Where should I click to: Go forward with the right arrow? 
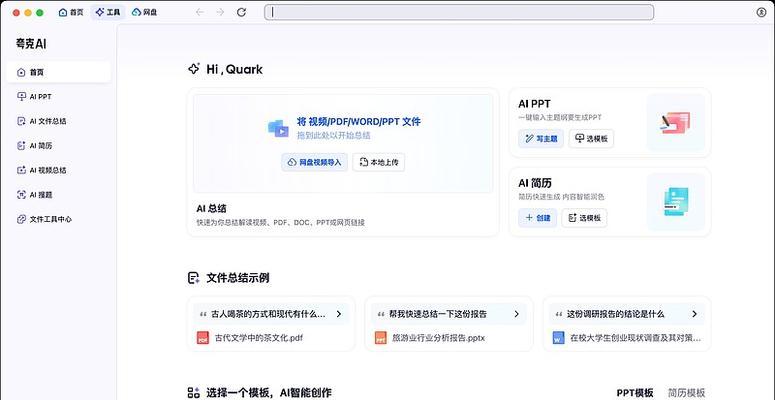coord(220,12)
